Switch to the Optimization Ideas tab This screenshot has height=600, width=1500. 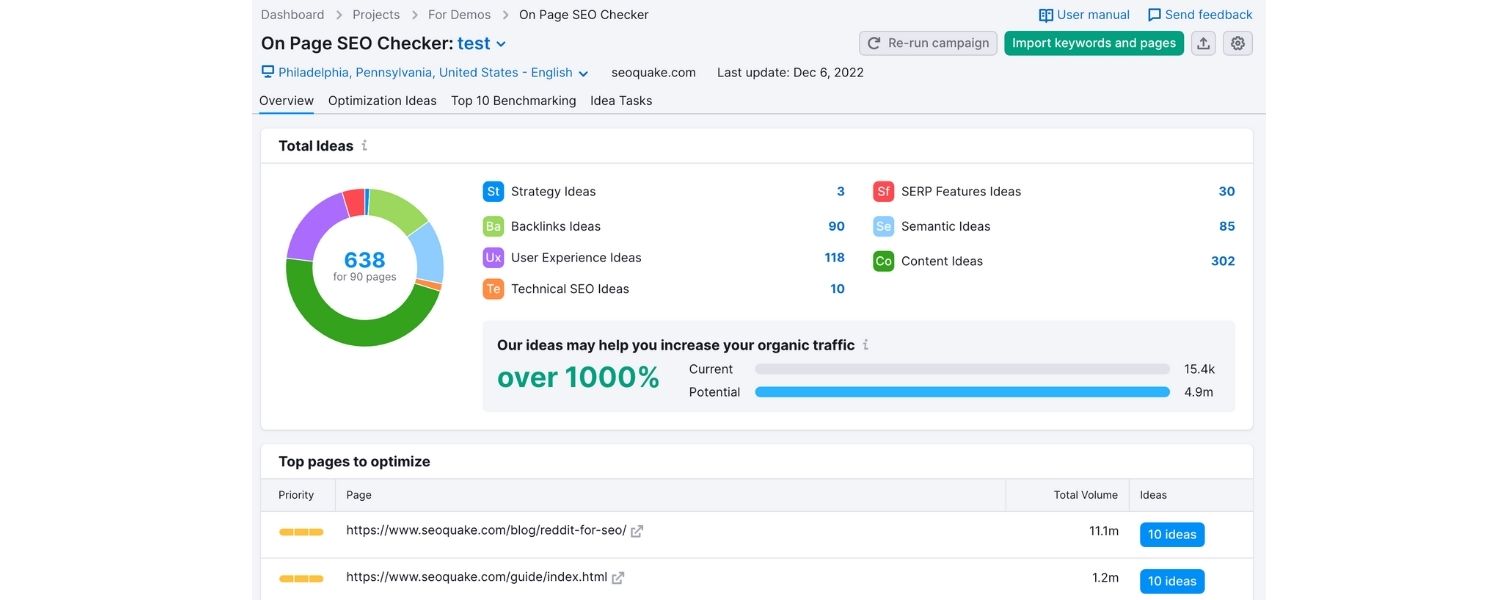click(382, 100)
